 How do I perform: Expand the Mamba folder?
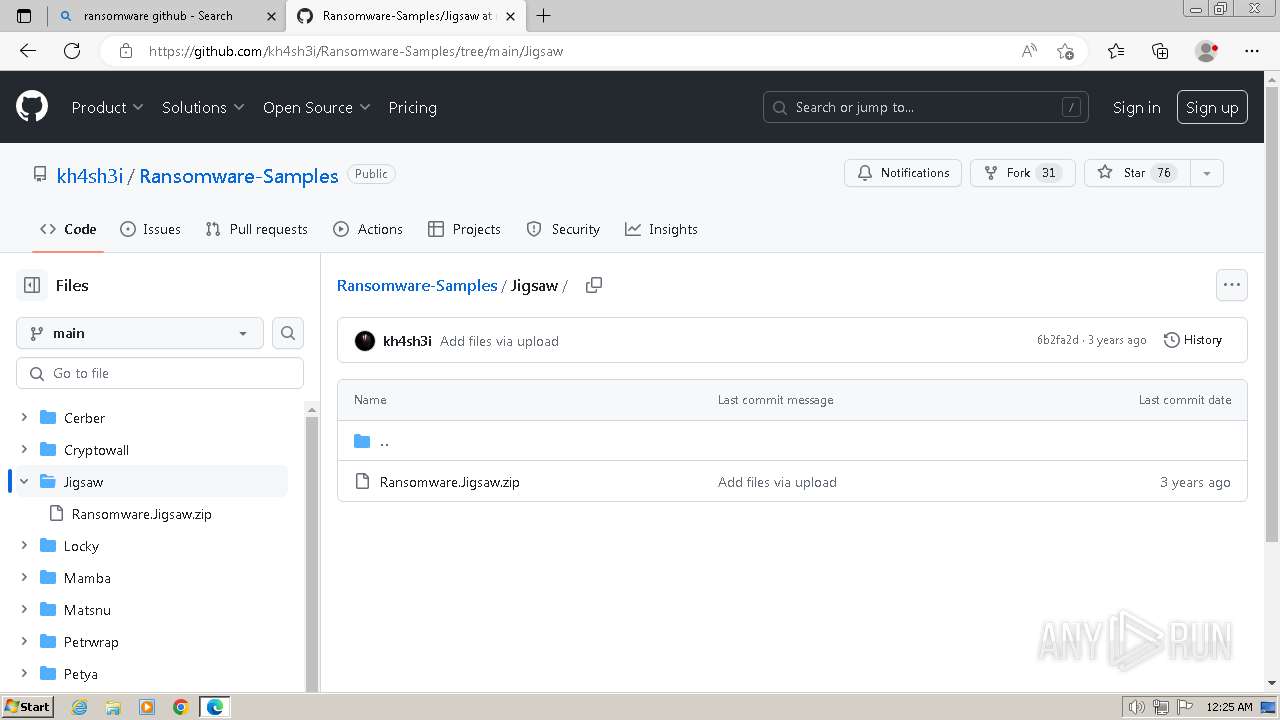(24, 578)
